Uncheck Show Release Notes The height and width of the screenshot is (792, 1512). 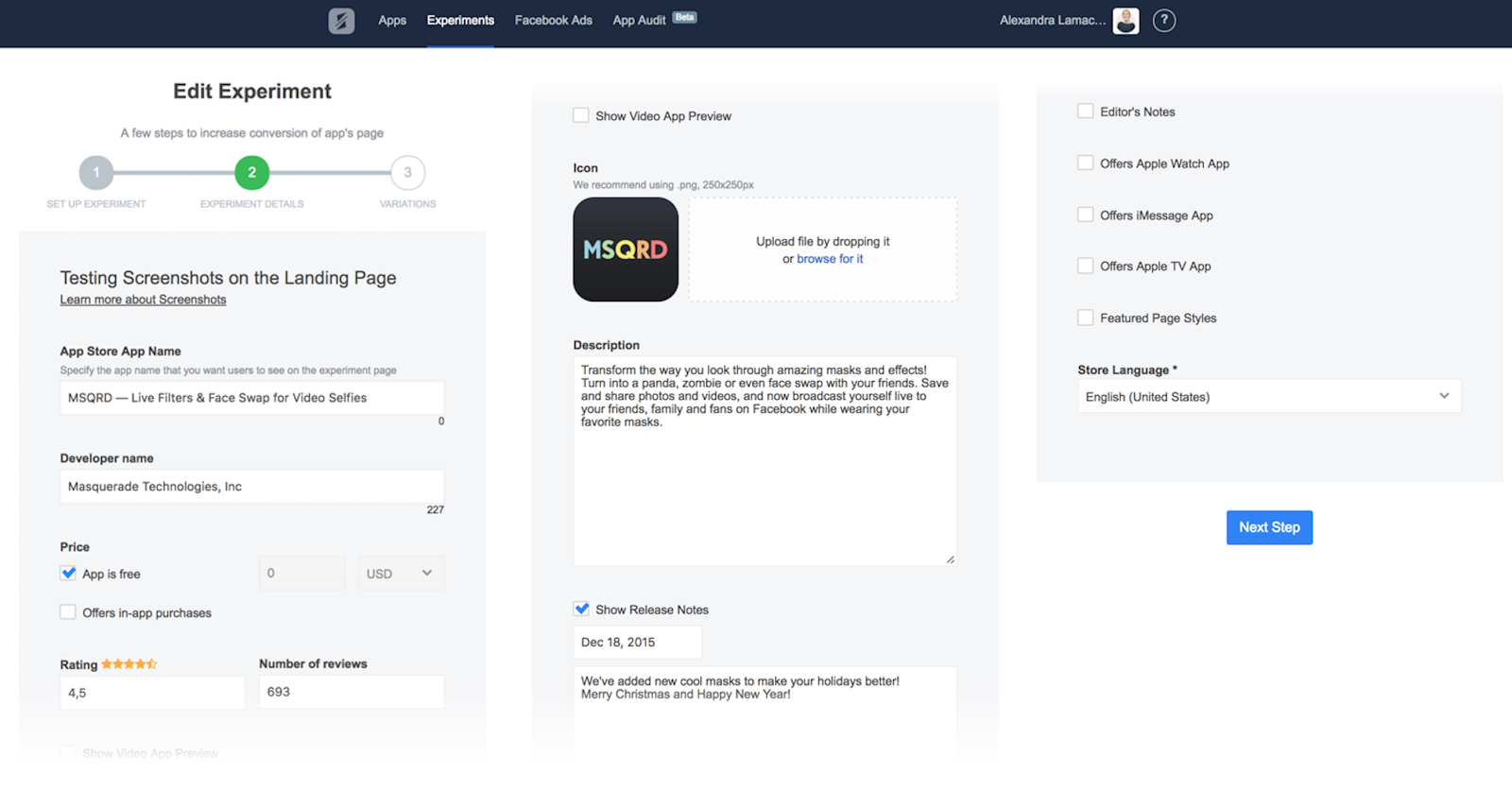581,610
